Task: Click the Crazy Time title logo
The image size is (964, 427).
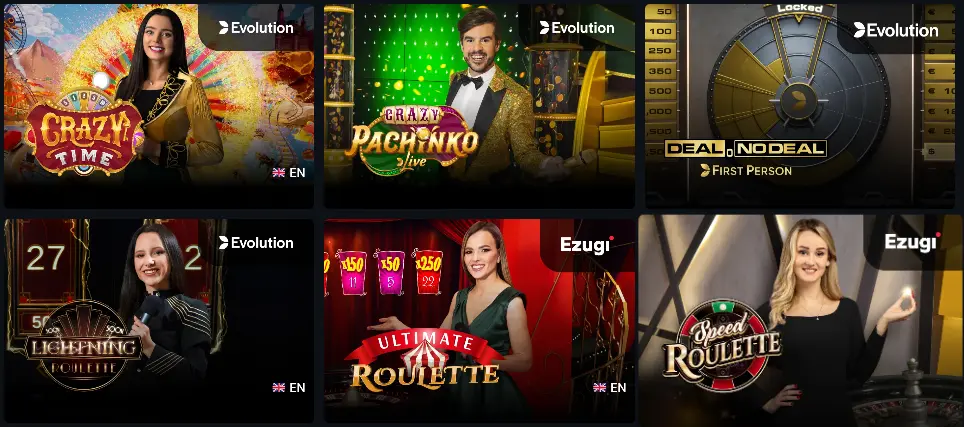Action: click(84, 134)
